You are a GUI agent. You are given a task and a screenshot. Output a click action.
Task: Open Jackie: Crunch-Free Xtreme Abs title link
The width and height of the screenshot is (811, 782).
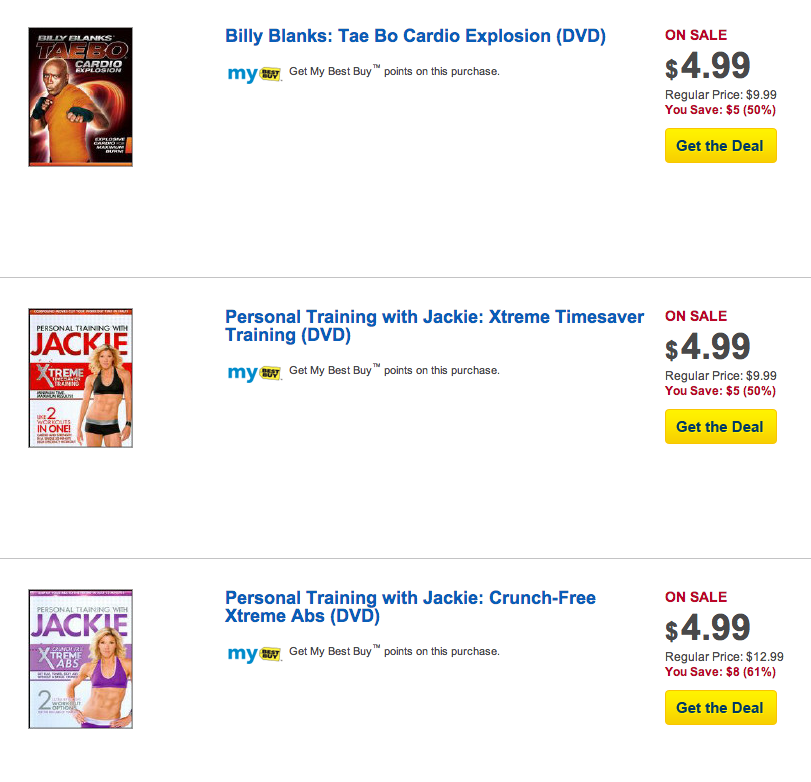click(x=410, y=607)
